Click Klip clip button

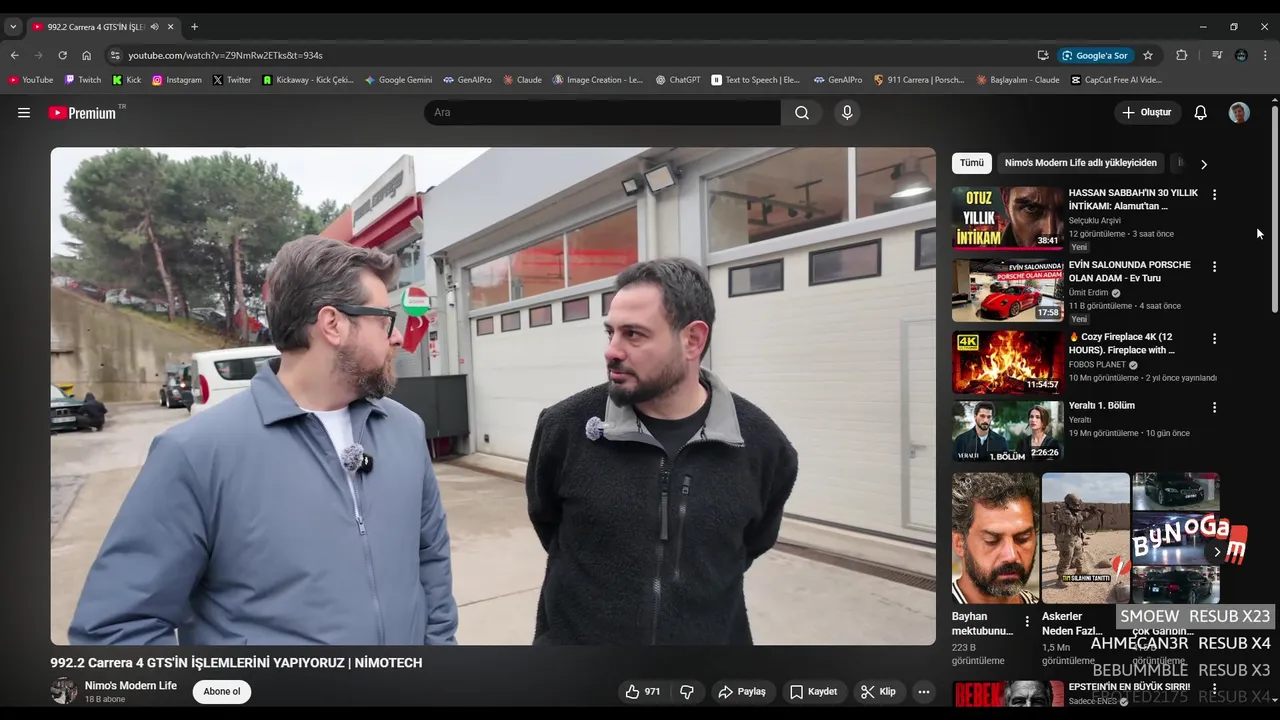[x=878, y=691]
